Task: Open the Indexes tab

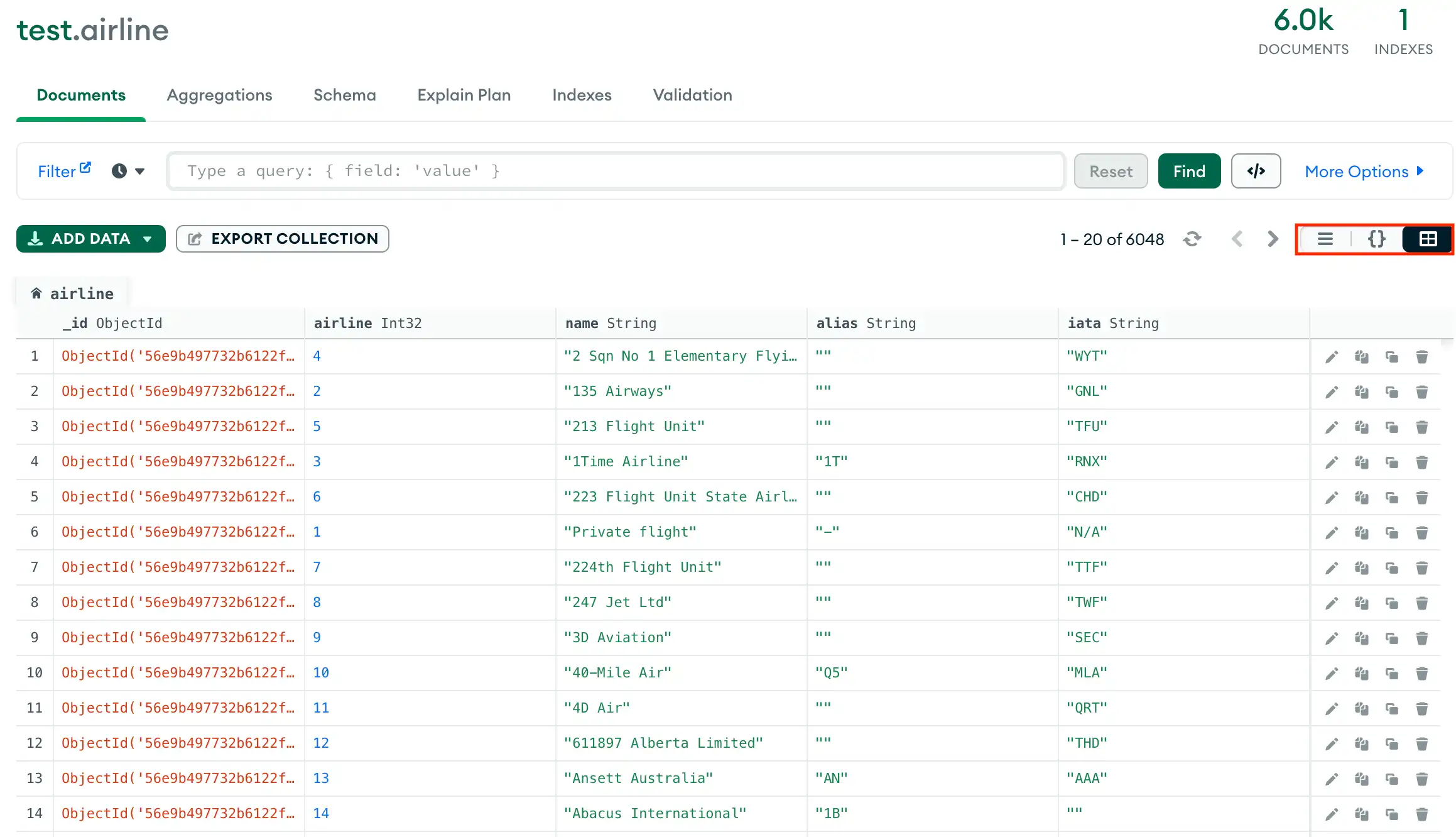Action: (582, 95)
